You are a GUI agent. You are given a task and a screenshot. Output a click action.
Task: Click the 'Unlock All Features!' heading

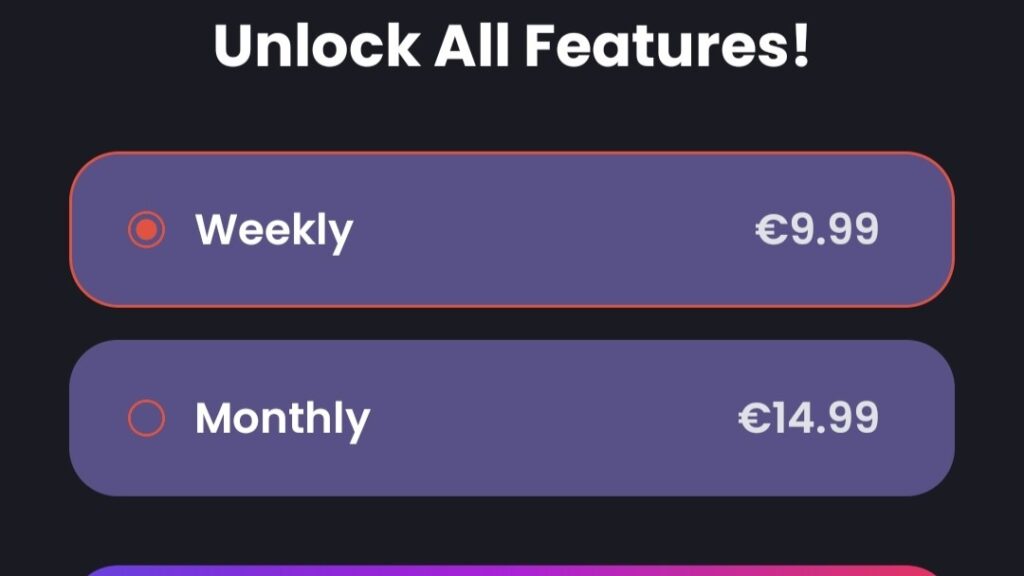512,44
